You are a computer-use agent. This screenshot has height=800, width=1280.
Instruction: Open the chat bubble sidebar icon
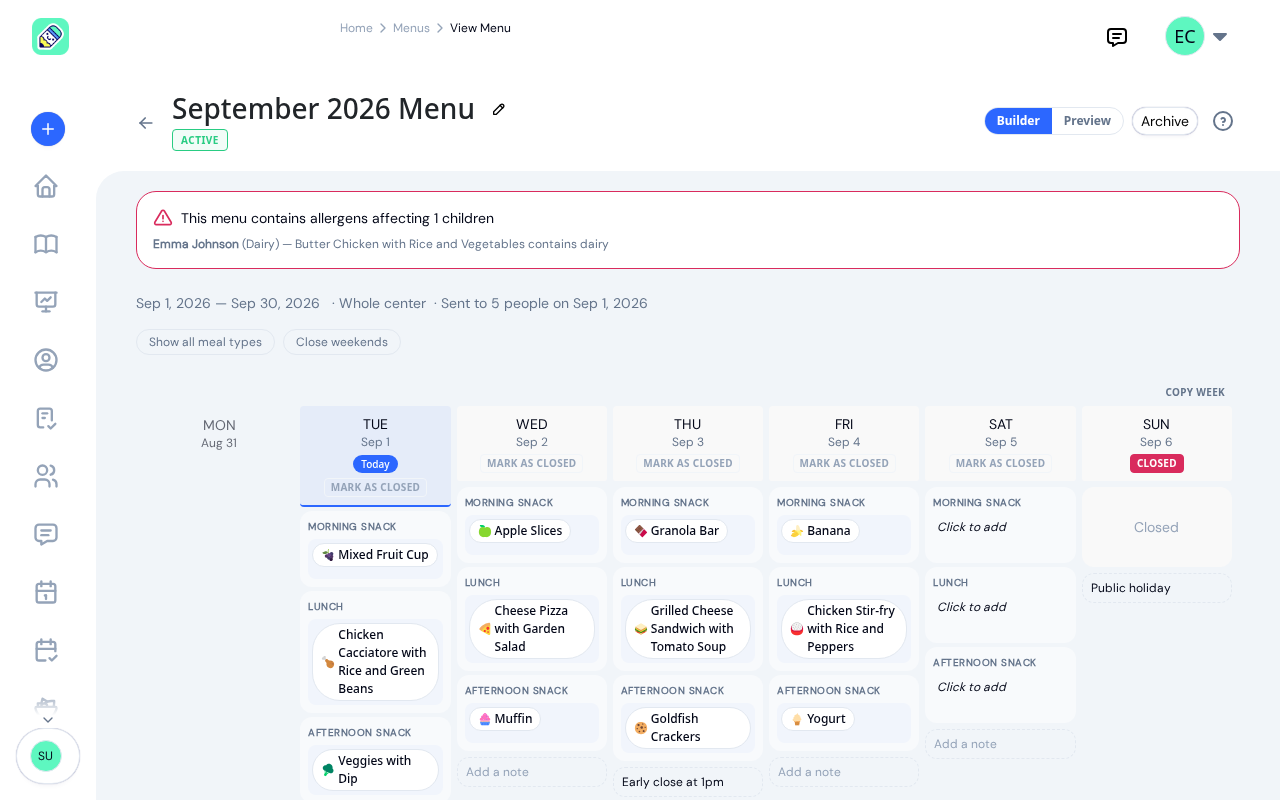[46, 534]
